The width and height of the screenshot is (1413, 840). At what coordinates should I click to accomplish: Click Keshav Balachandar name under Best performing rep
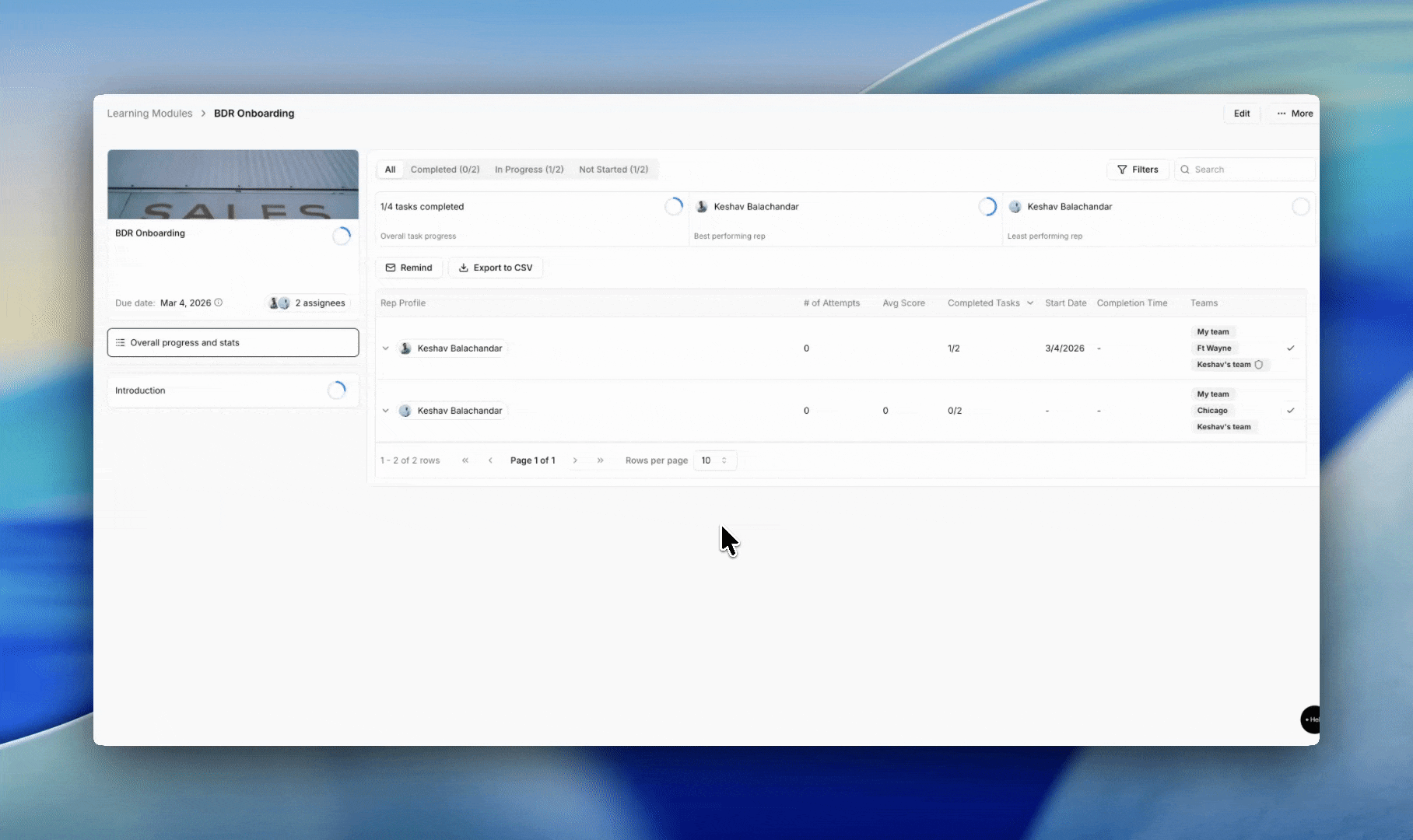[756, 207]
